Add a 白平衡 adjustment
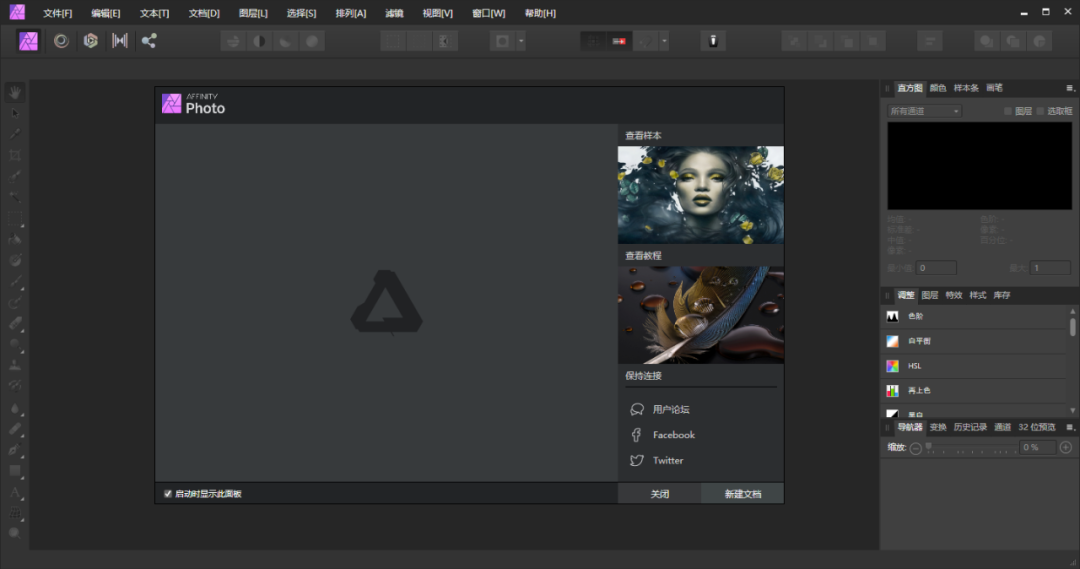The height and width of the screenshot is (569, 1080). tap(975, 341)
